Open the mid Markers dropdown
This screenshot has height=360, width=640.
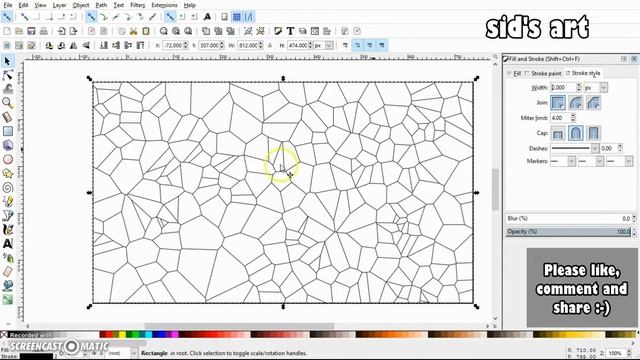(599, 161)
